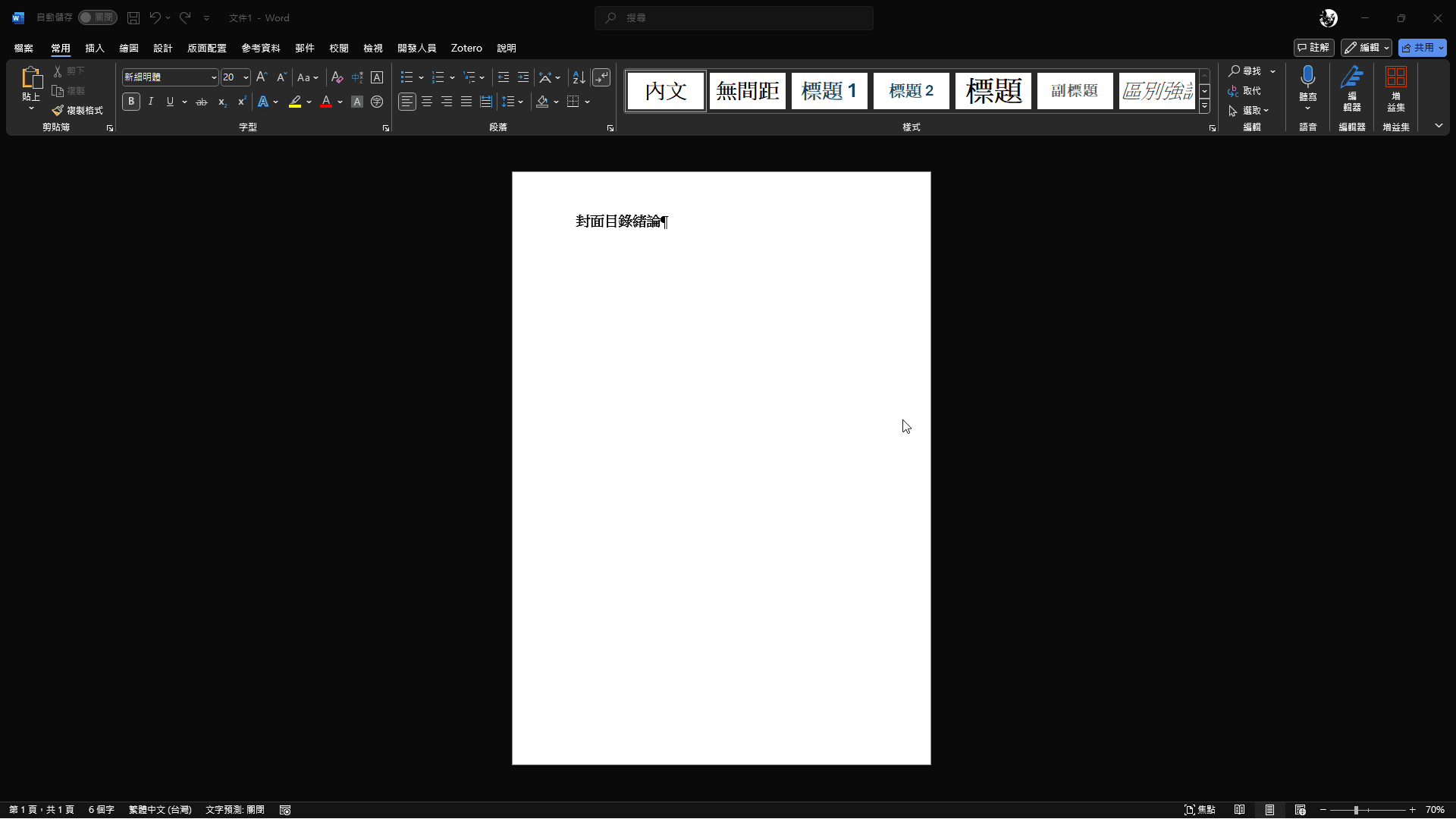1456x819 pixels.
Task: Open the Insert ribbon tab
Action: point(95,48)
